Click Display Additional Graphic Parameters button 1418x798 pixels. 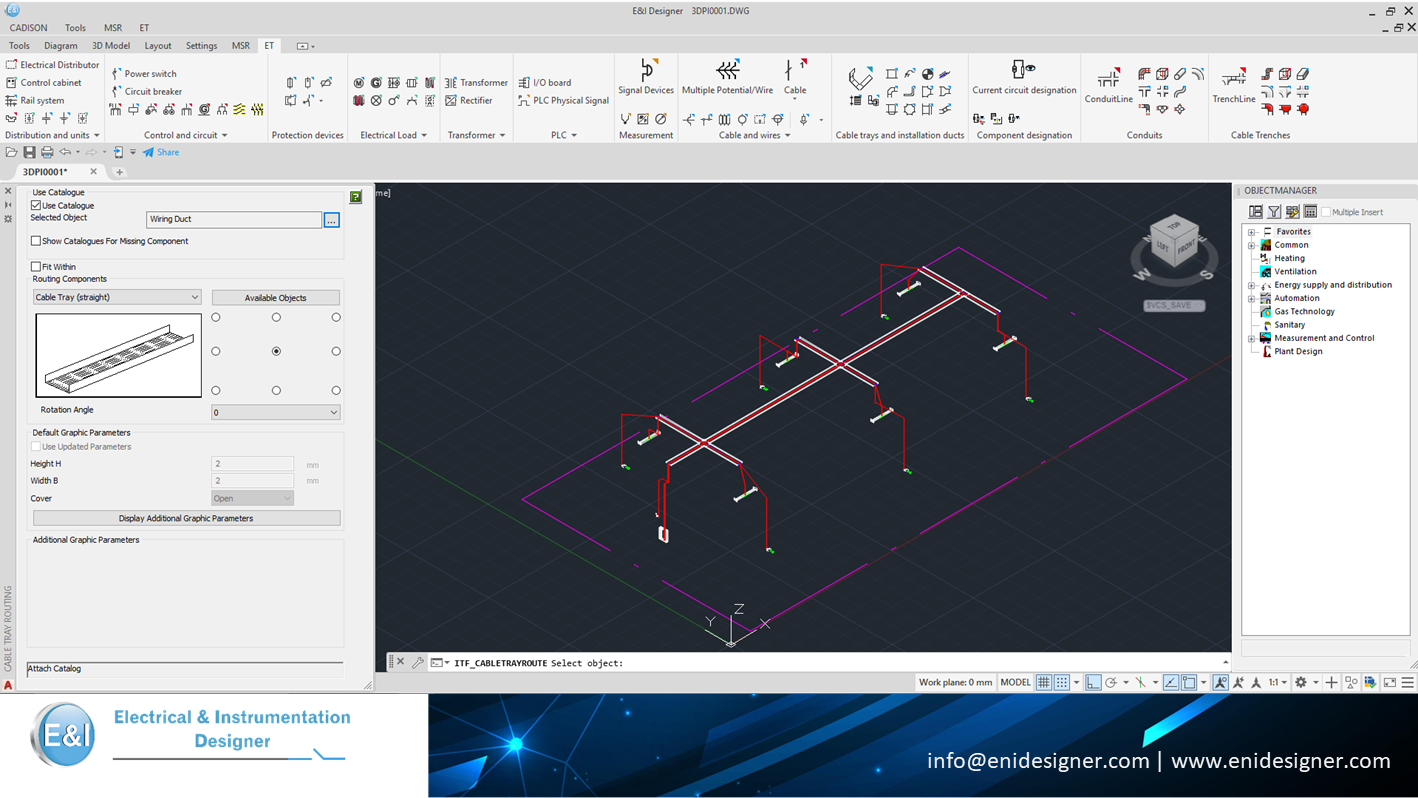click(186, 518)
